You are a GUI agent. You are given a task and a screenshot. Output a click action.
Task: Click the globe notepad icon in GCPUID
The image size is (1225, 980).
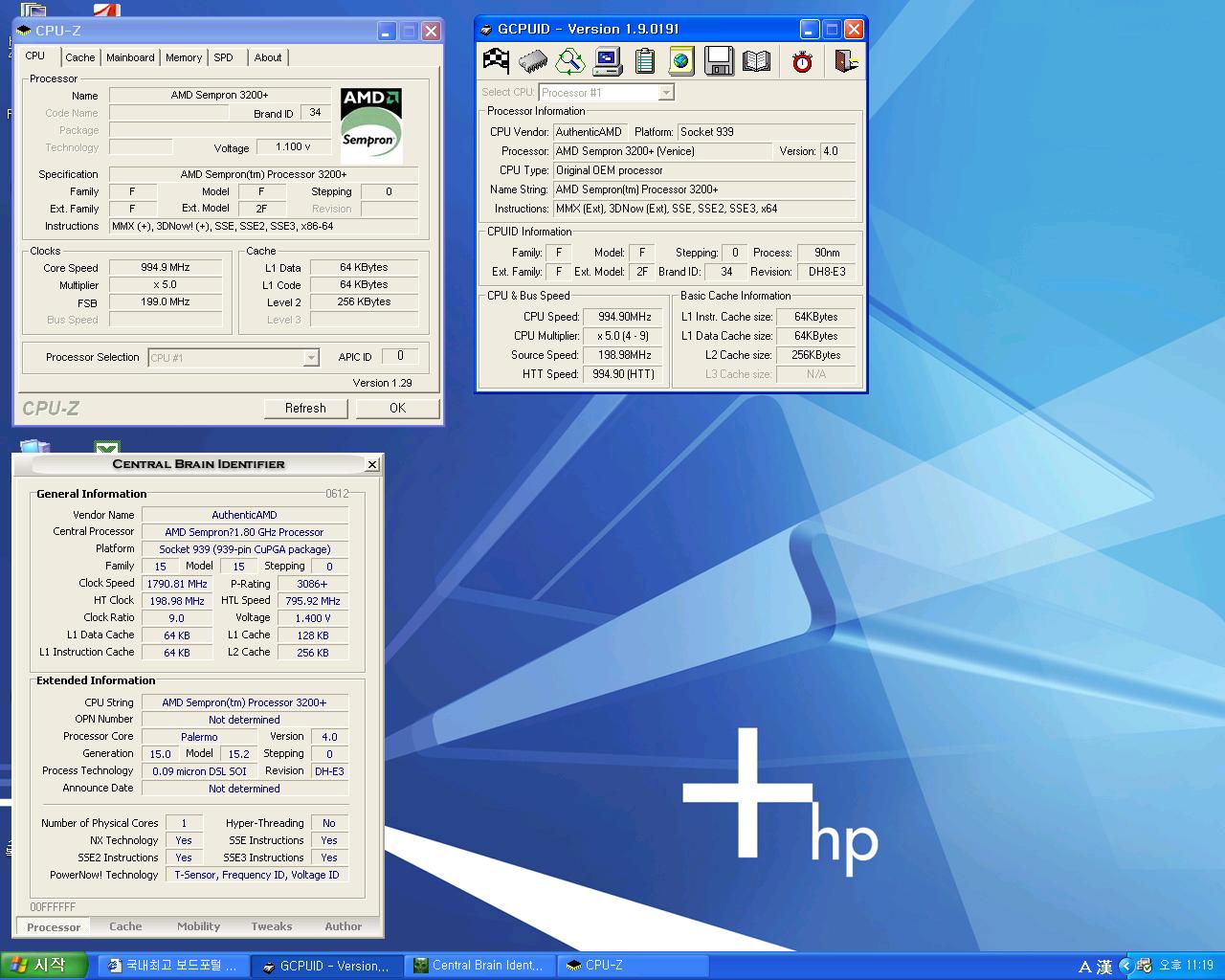[681, 61]
